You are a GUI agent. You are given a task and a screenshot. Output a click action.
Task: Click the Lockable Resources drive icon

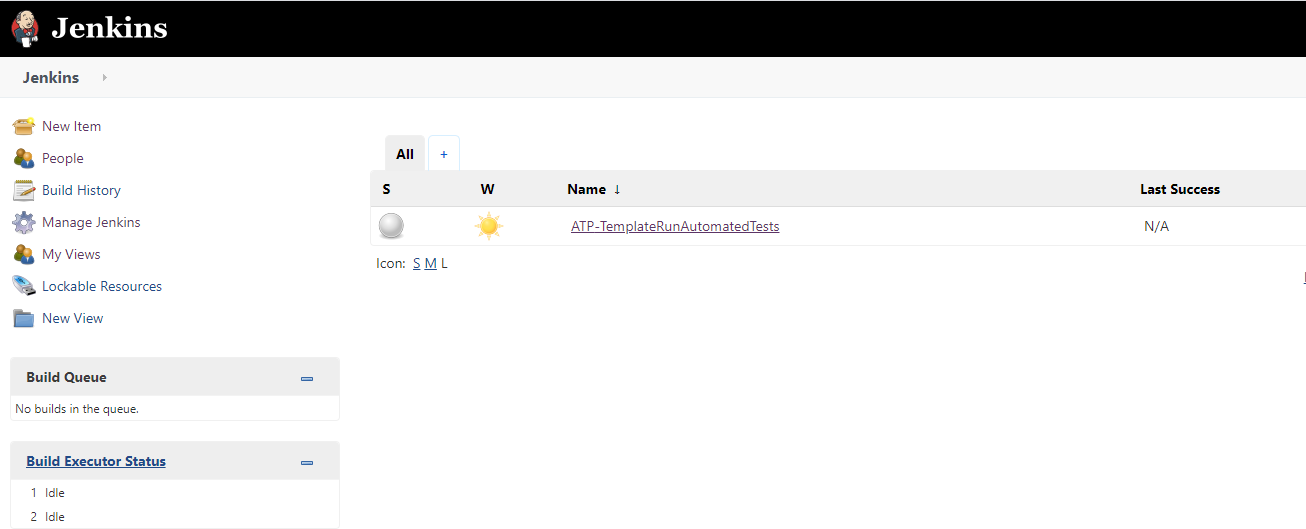coord(24,286)
